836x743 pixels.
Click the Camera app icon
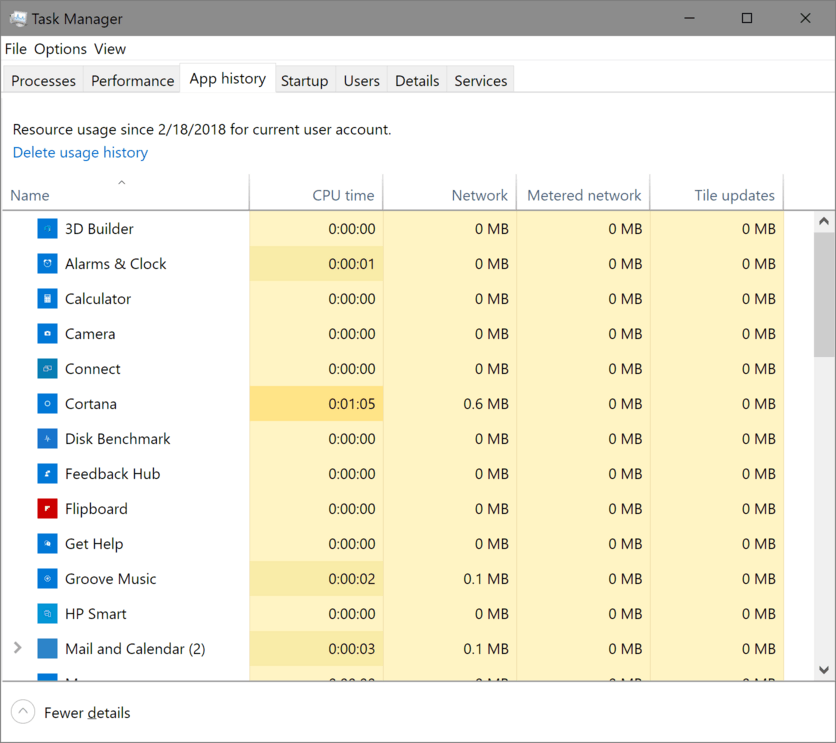tap(47, 334)
